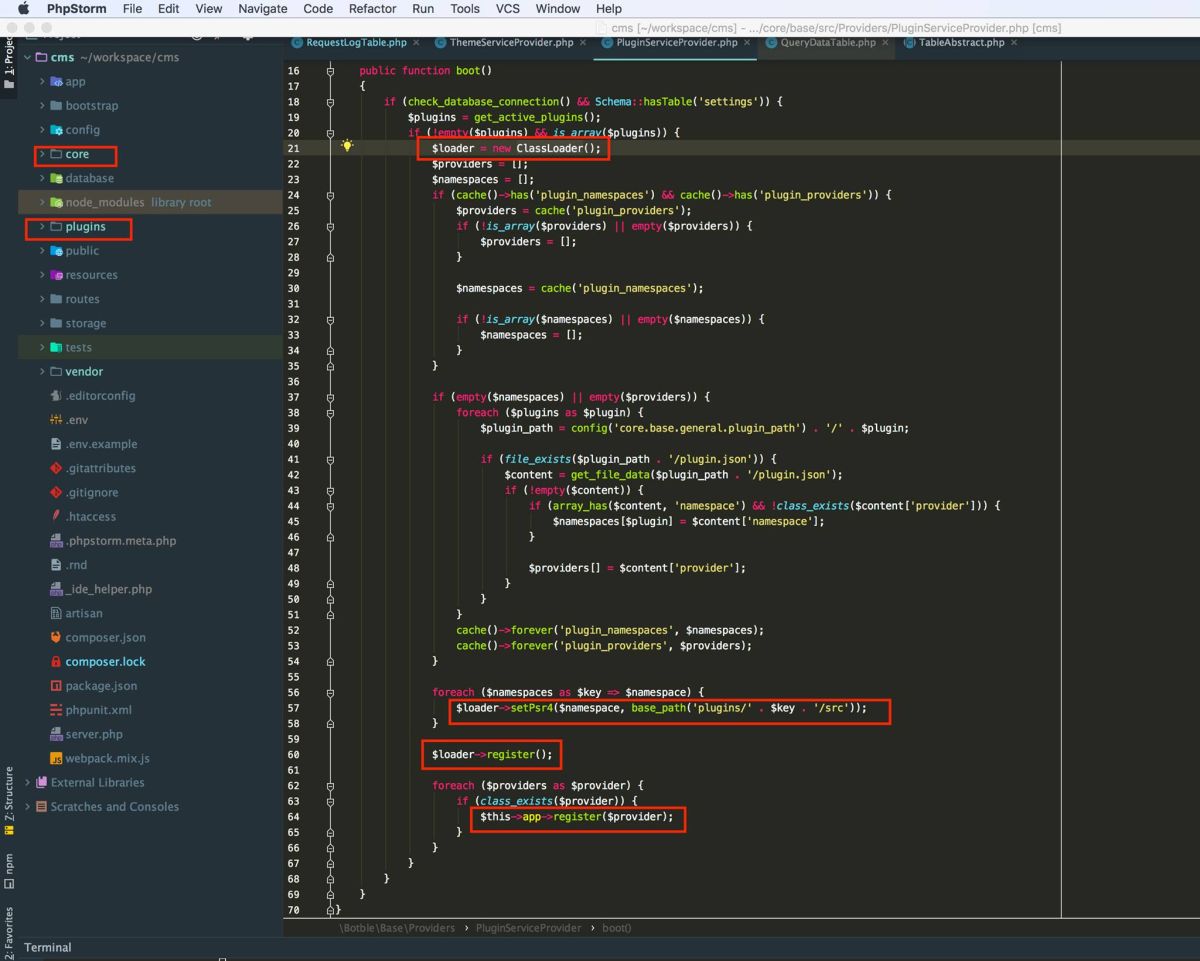Expand the vendor folder
1200x961 pixels.
[42, 372]
